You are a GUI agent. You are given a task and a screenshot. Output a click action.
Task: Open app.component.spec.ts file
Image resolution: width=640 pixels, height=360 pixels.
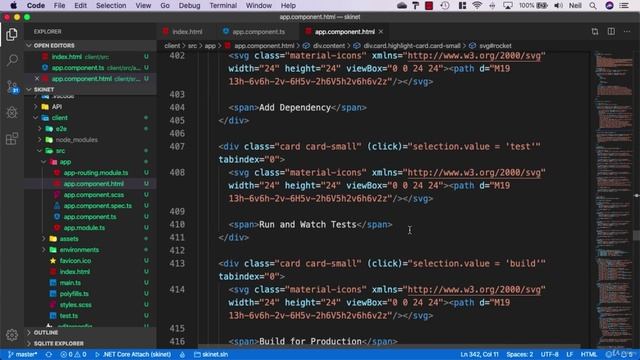98,206
